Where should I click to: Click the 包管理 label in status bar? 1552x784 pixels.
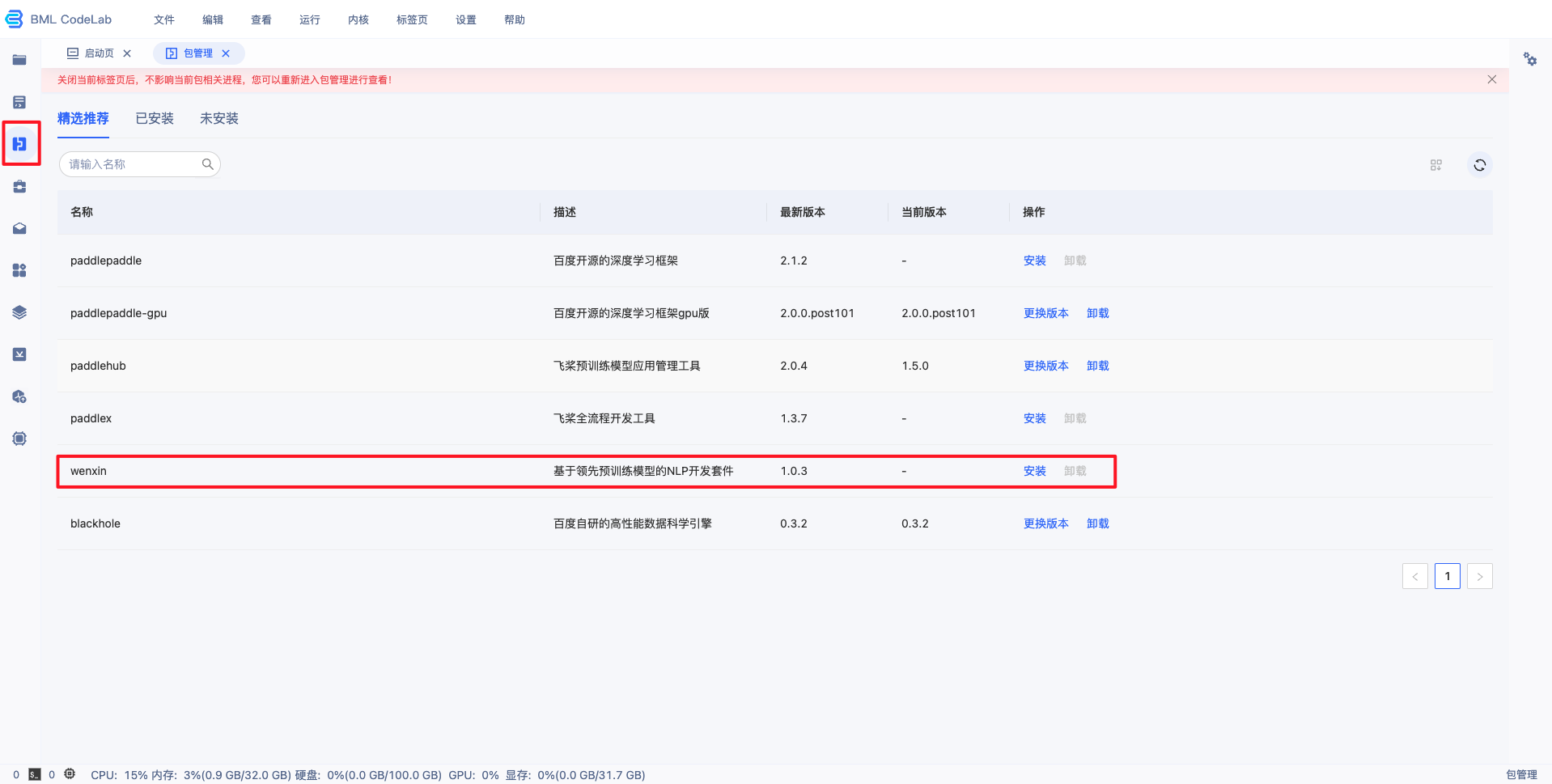coord(1521,775)
